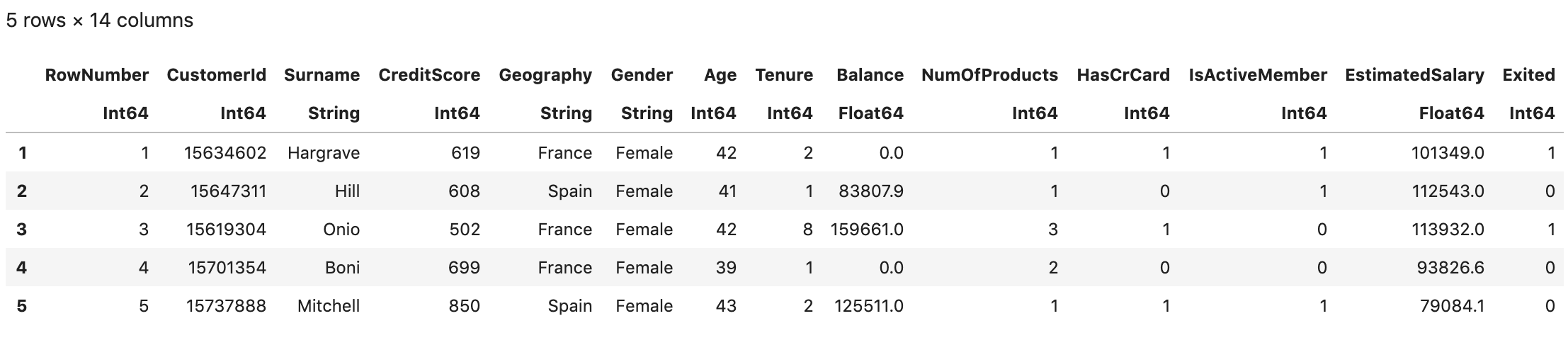This screenshot has height=350, width=1568.
Task: Select the Surname column header
Action: tap(322, 75)
